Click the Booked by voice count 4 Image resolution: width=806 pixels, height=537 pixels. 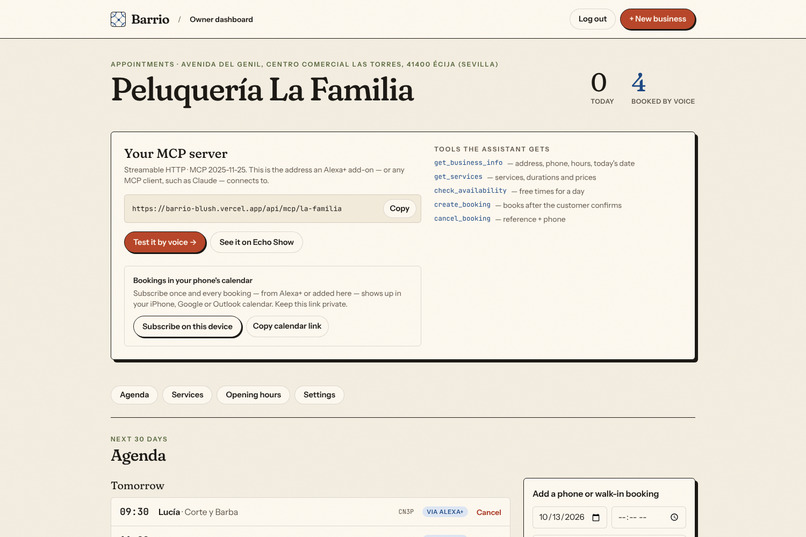click(638, 83)
